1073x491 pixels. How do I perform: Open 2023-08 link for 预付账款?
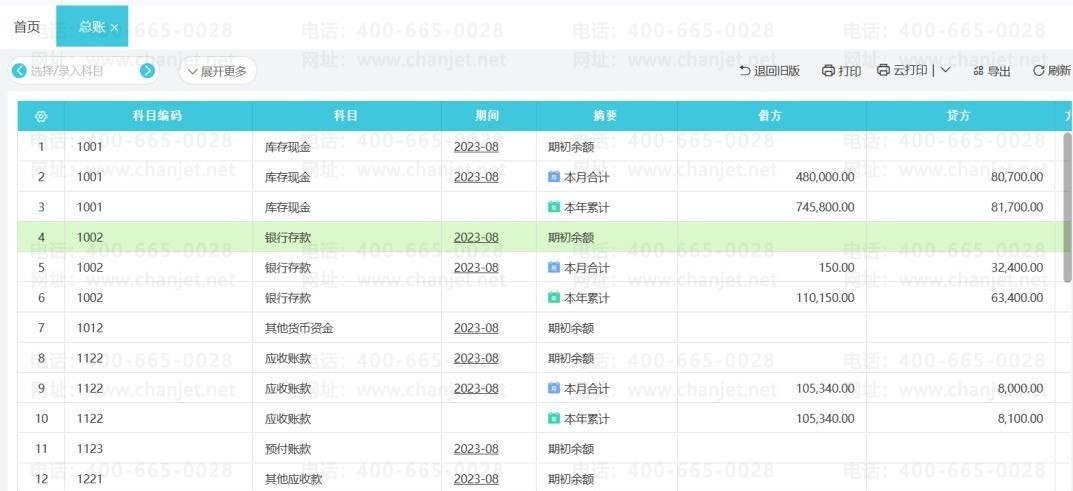click(x=476, y=449)
